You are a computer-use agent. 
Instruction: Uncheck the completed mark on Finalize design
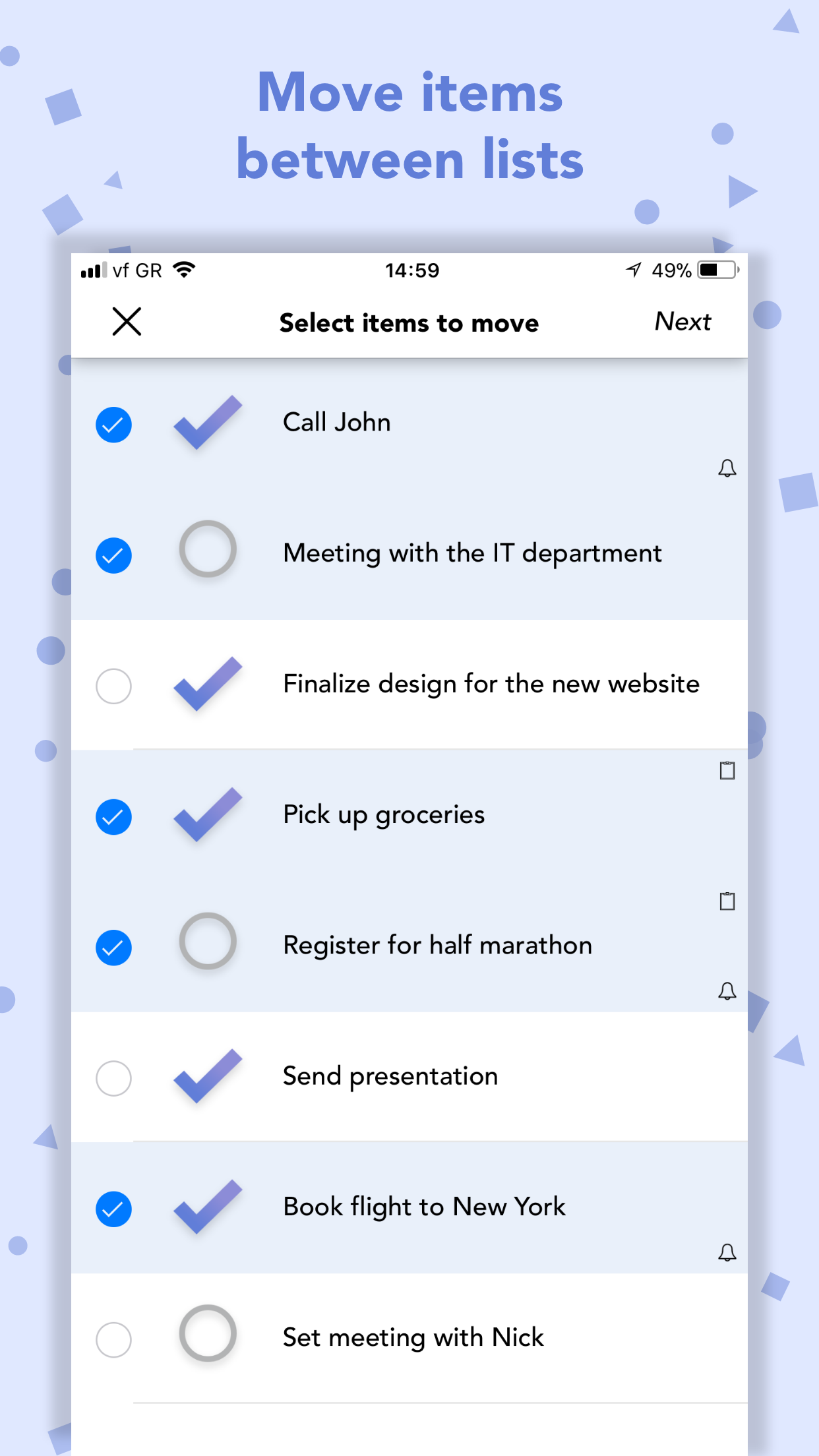[208, 684]
